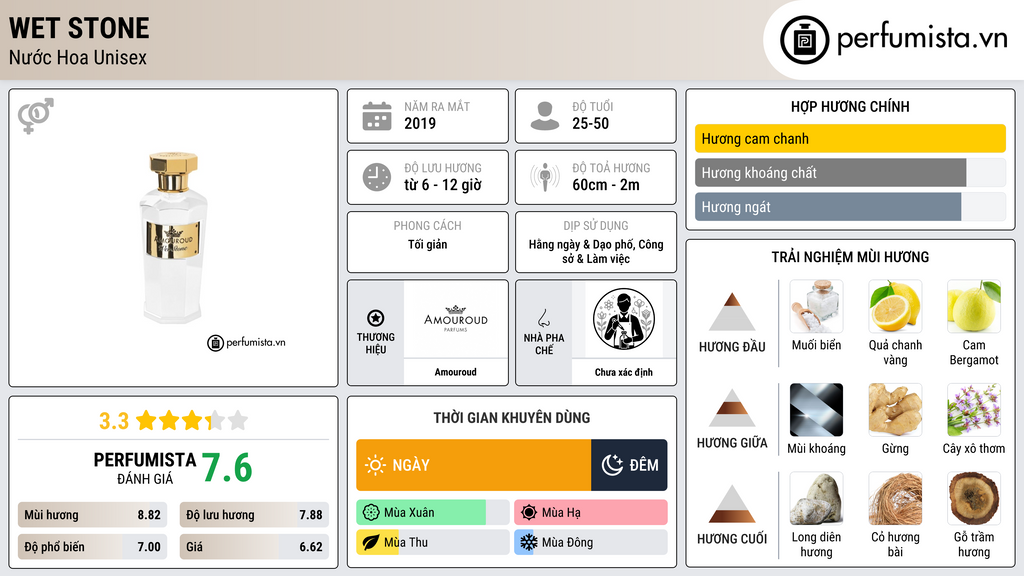Click the star rating icons next to 3.3
The width and height of the screenshot is (1024, 576).
(192, 420)
